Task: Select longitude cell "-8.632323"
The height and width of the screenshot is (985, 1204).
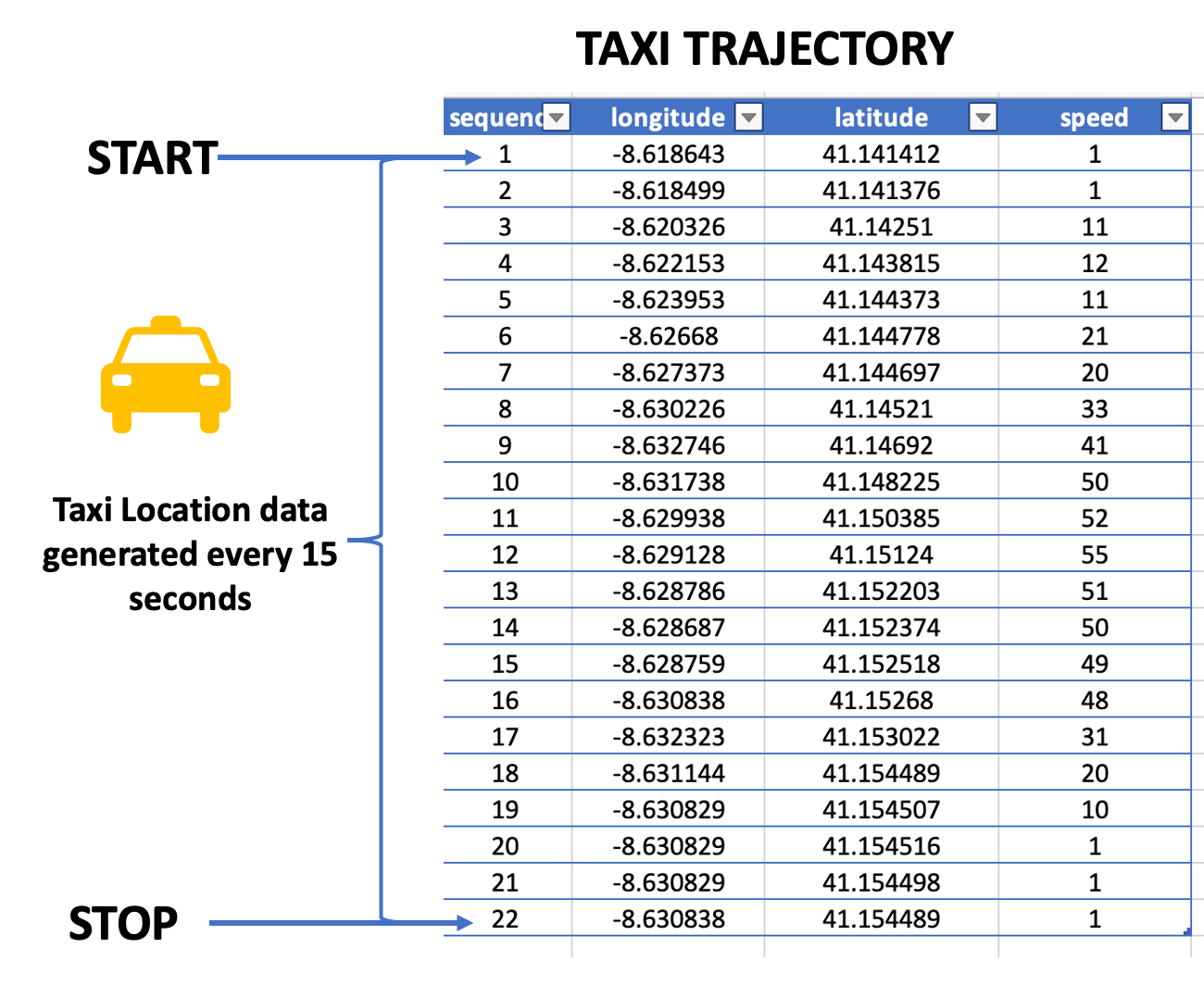Action: [668, 737]
